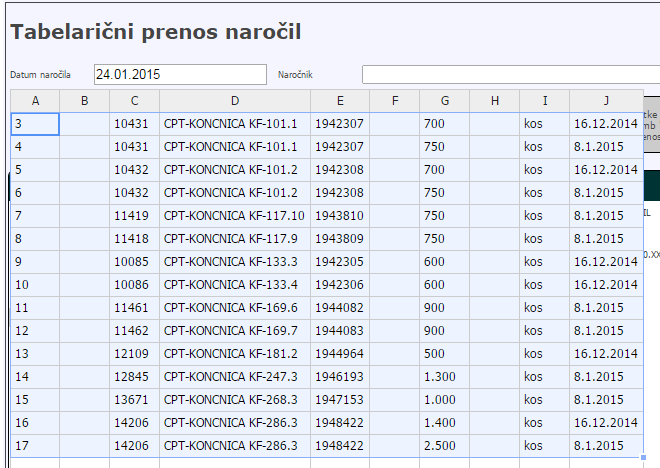Viewport: 660px width, 468px height.
Task: Select the cell containing 11419
Action: tap(134, 215)
